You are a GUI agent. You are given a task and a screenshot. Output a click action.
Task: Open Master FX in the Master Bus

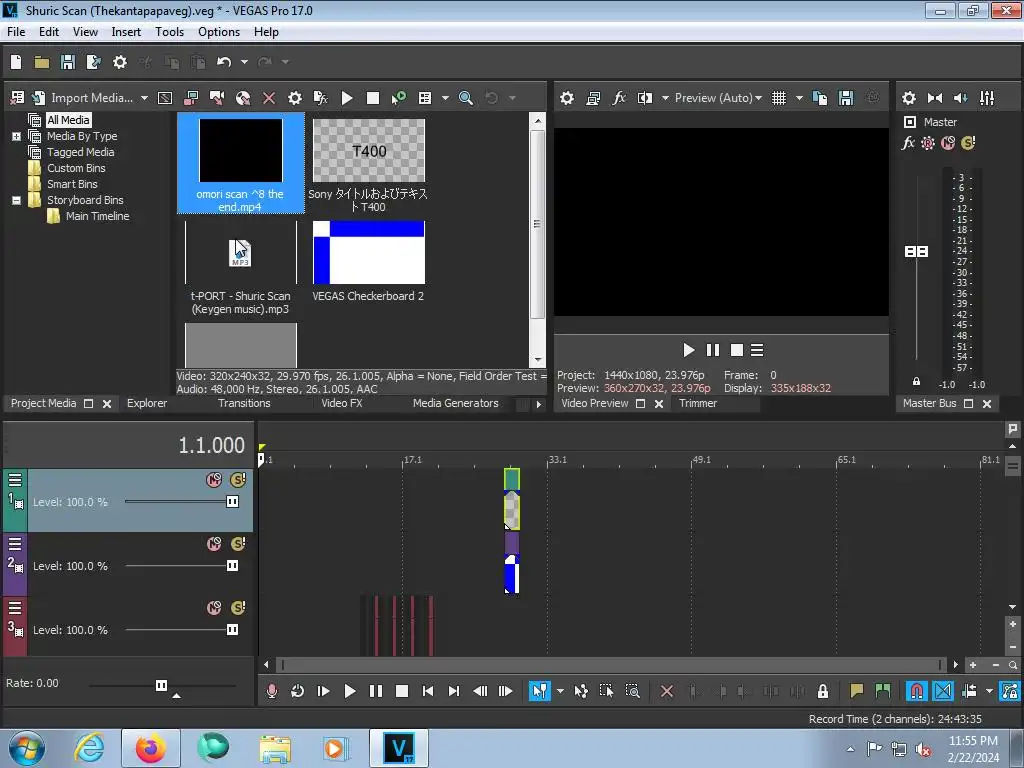coord(908,143)
